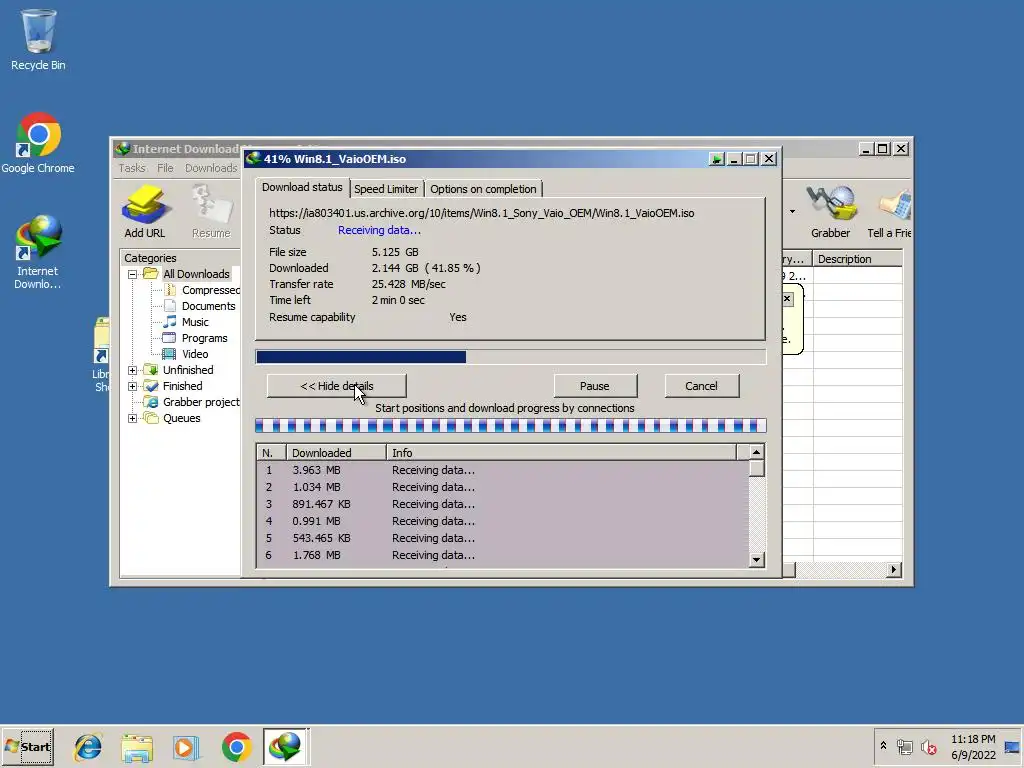The image size is (1024, 768).
Task: Select connection row 6 with 1.768 MB
Action: (502, 555)
